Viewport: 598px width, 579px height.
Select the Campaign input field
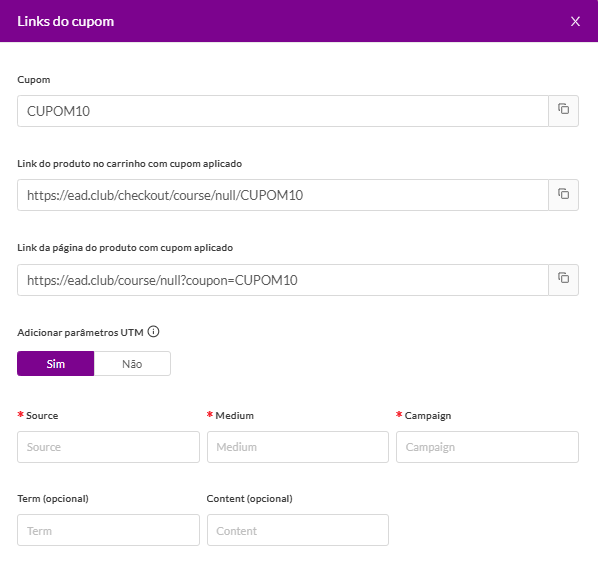[x=487, y=447]
